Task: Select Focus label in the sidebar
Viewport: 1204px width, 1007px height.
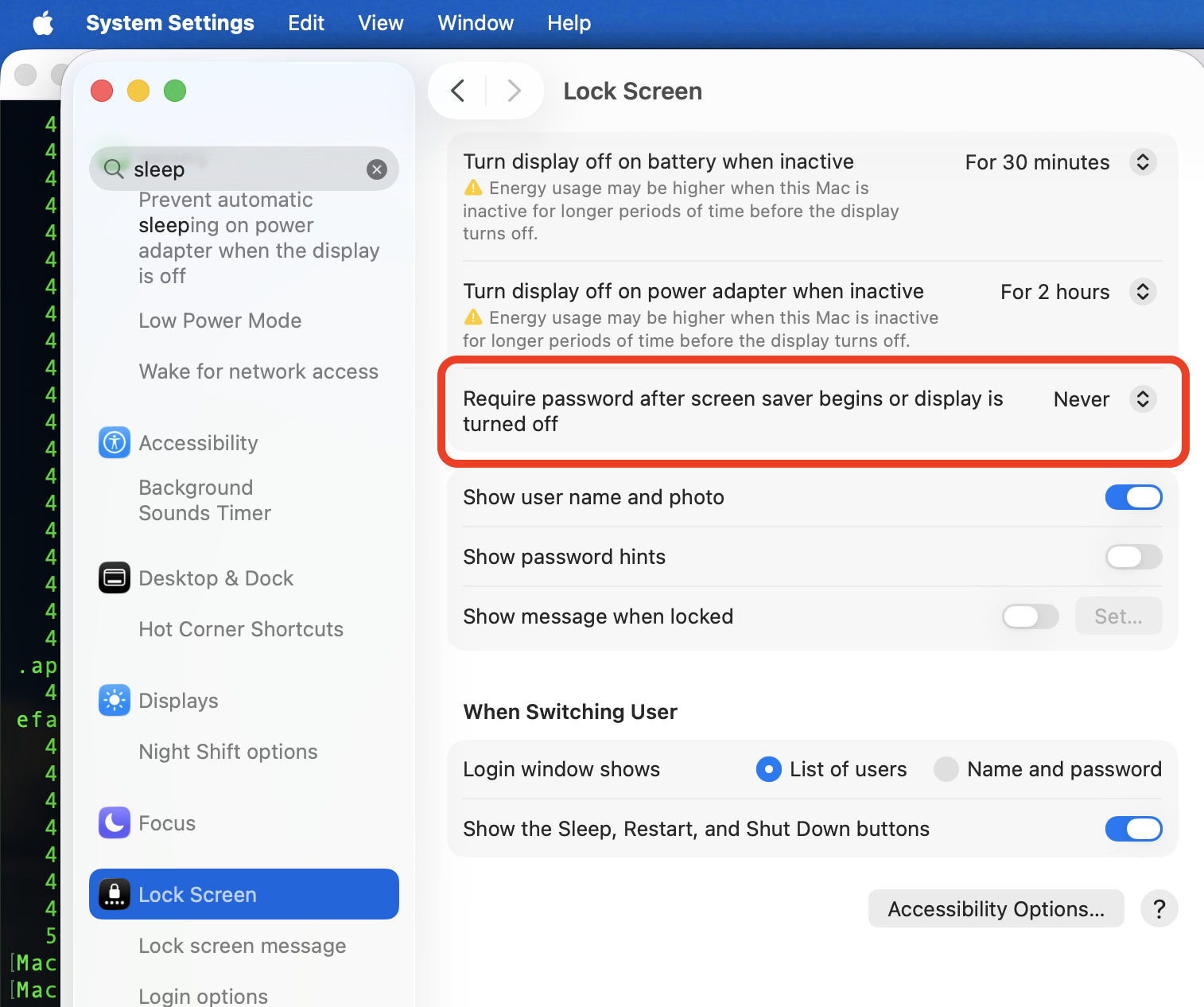Action: pyautogui.click(x=167, y=823)
